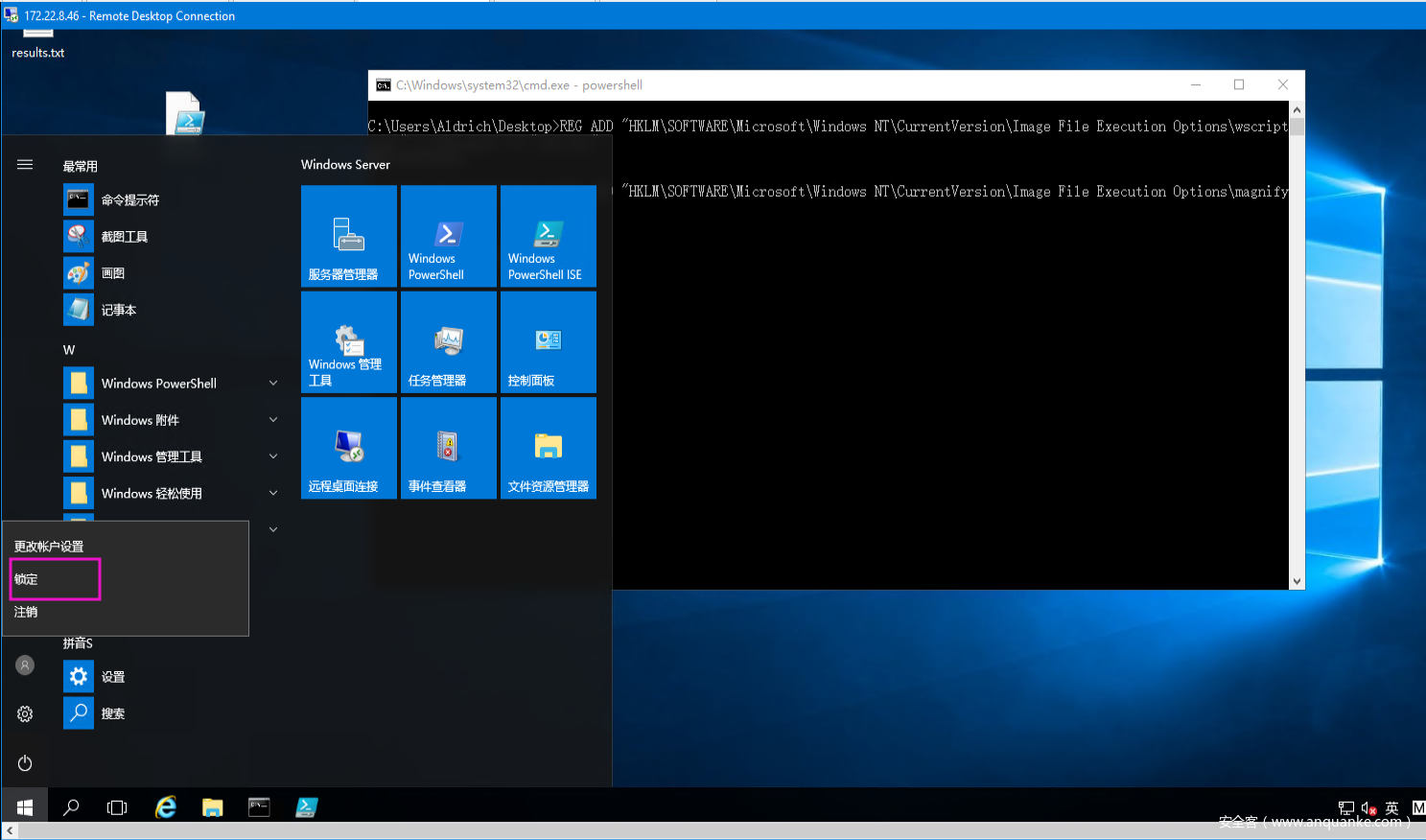Click the power button in Start menu
The image size is (1426, 840).
point(25,763)
